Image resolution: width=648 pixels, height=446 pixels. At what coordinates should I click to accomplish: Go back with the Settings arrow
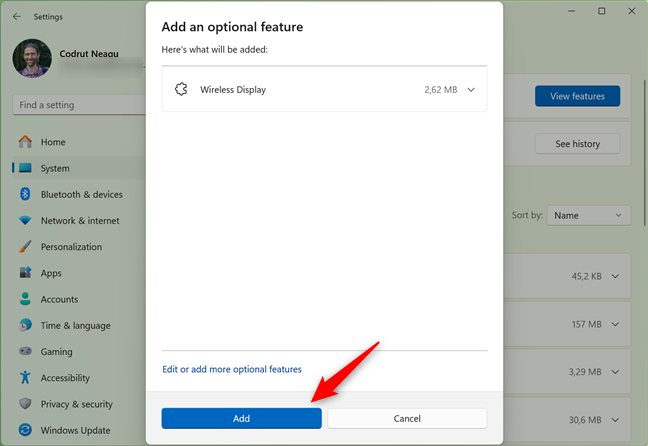click(x=17, y=17)
